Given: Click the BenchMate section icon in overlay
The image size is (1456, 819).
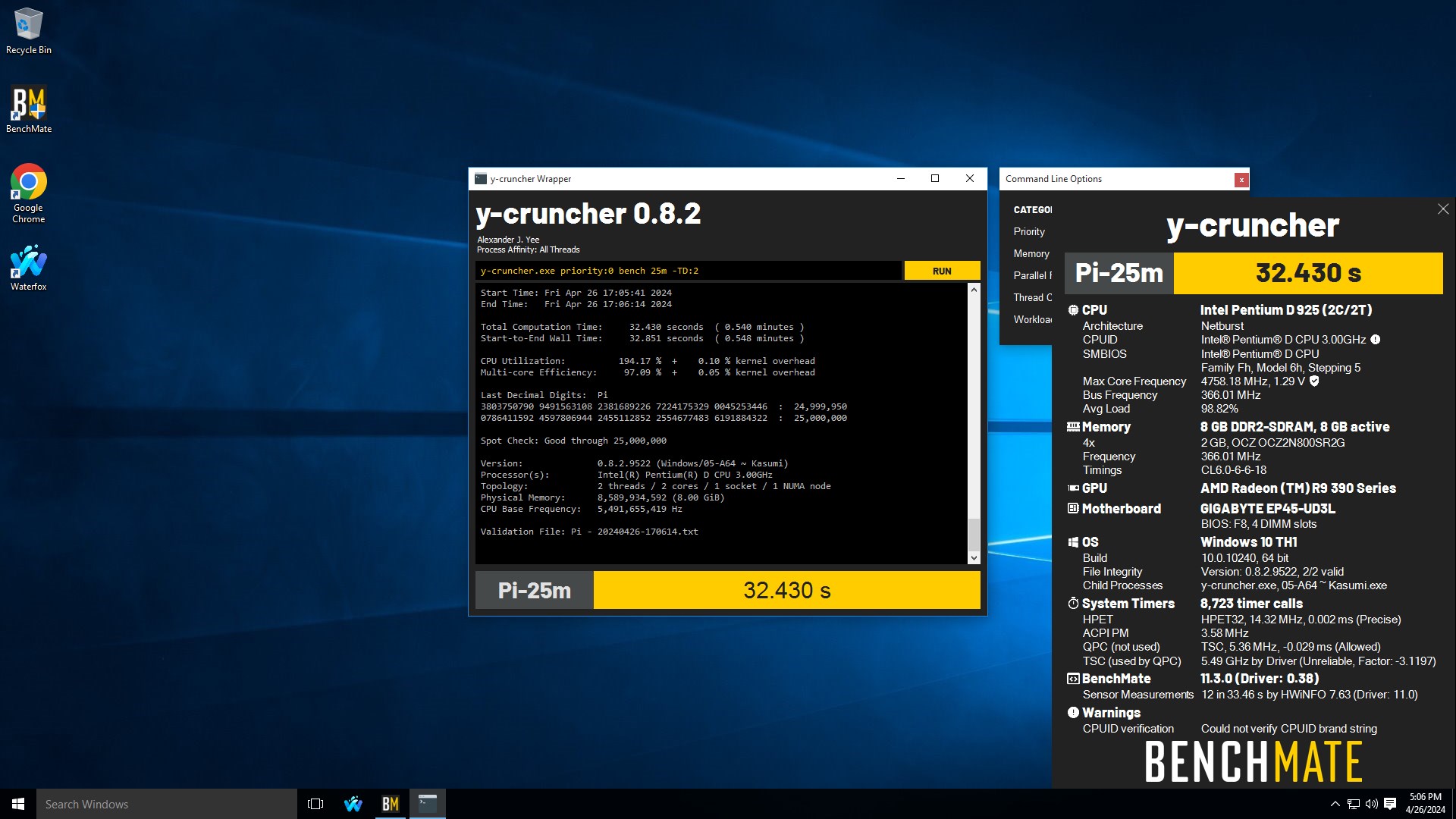Looking at the screenshot, I should pyautogui.click(x=1073, y=679).
